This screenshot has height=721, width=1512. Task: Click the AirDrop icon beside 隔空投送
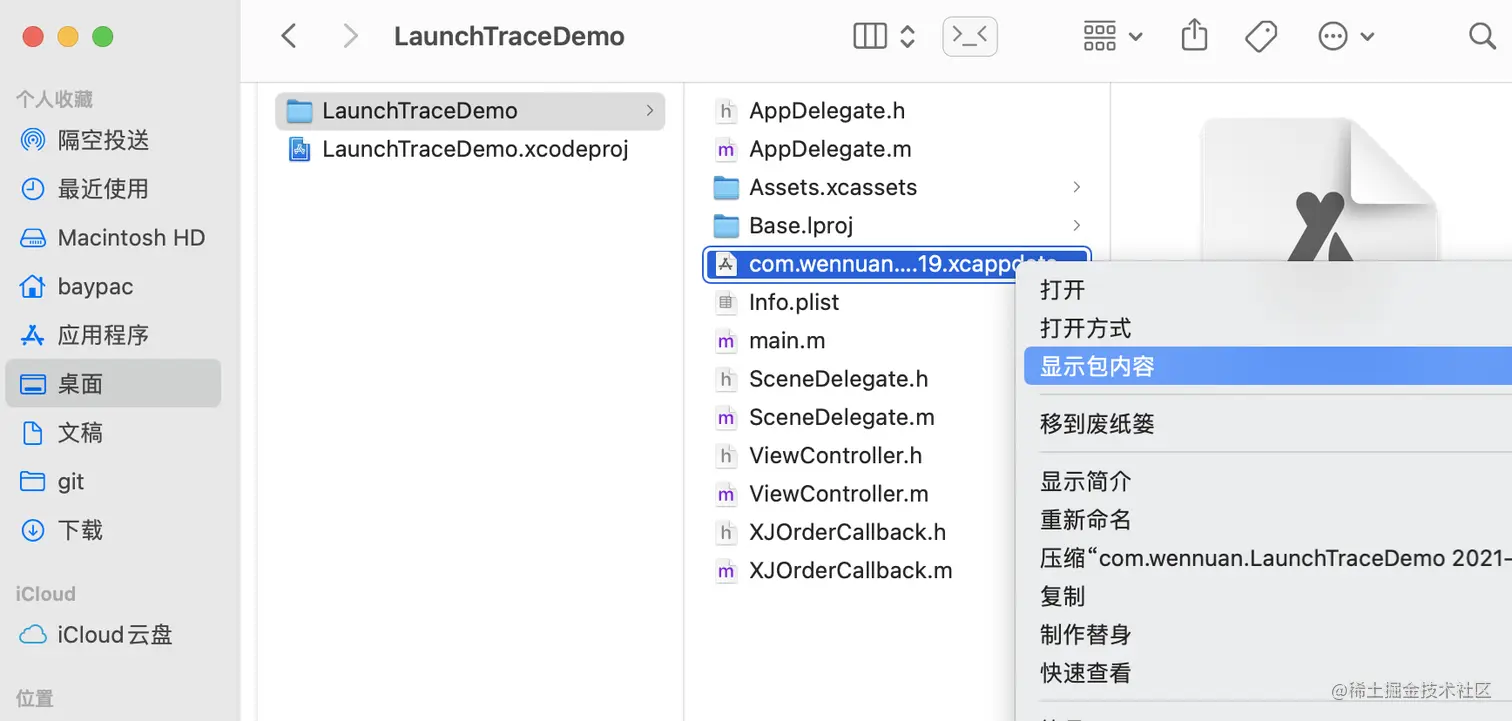[33, 140]
